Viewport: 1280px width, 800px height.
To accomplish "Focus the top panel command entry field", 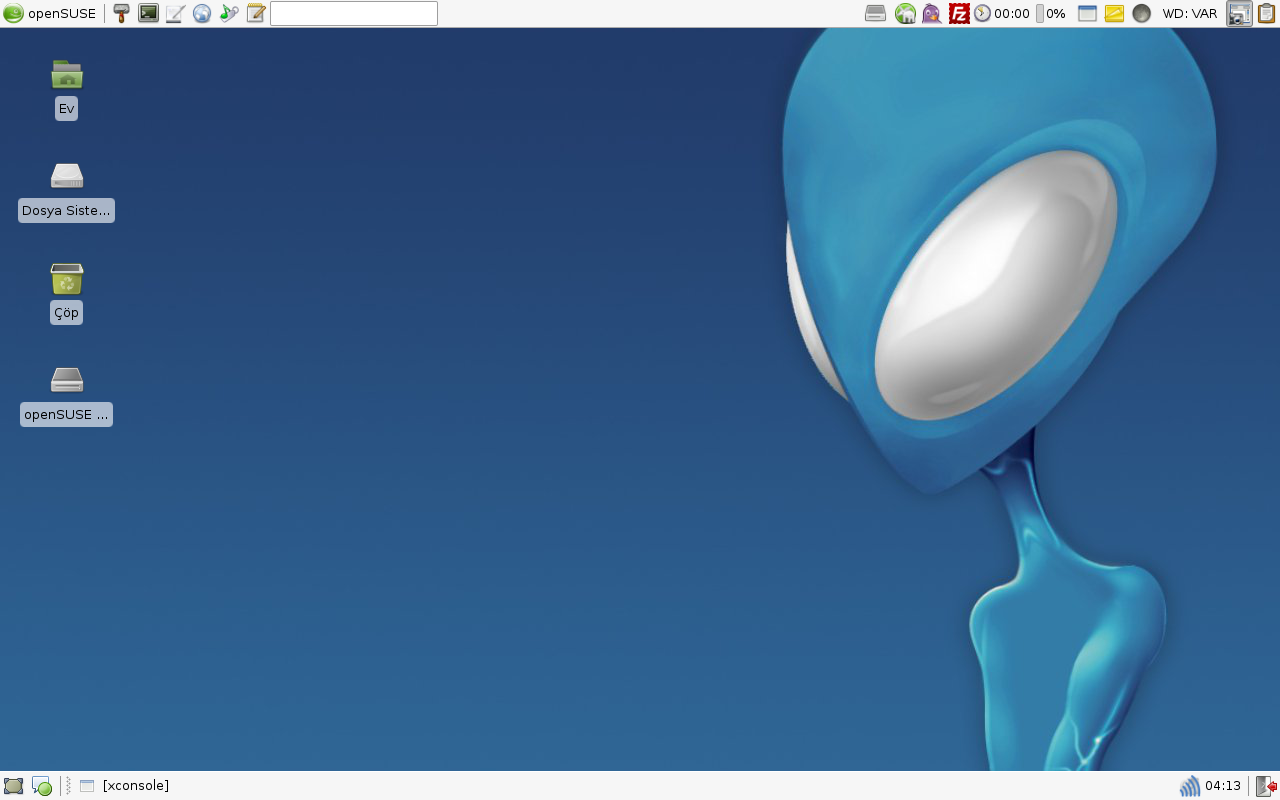I will point(354,14).
